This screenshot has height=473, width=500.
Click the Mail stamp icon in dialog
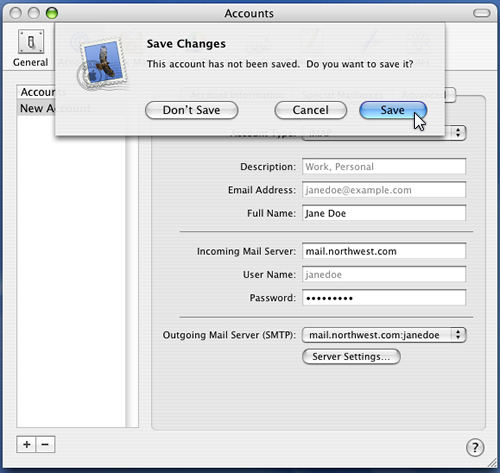103,63
